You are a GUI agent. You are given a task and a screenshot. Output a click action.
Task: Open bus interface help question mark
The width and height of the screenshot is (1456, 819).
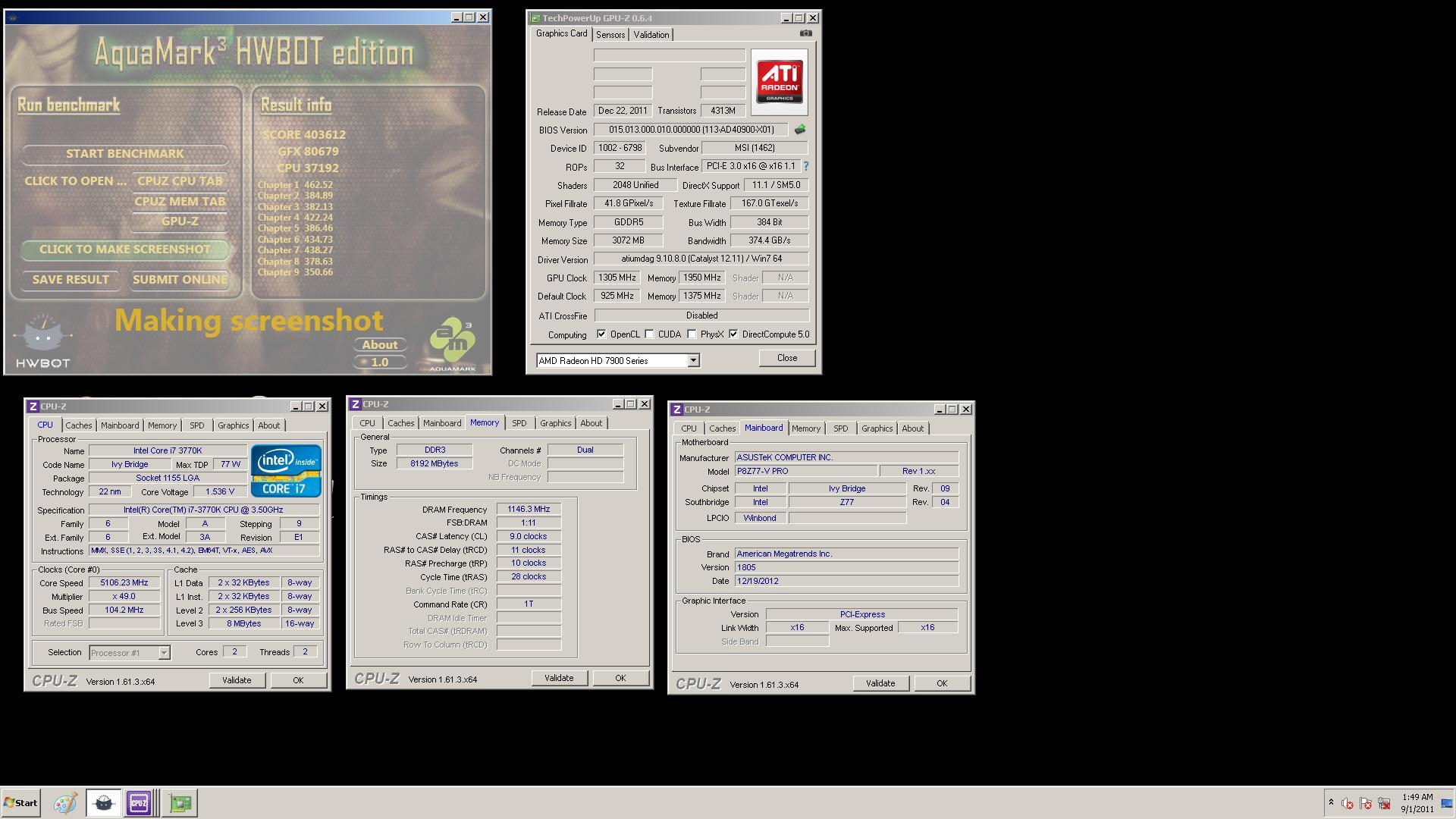tap(805, 166)
